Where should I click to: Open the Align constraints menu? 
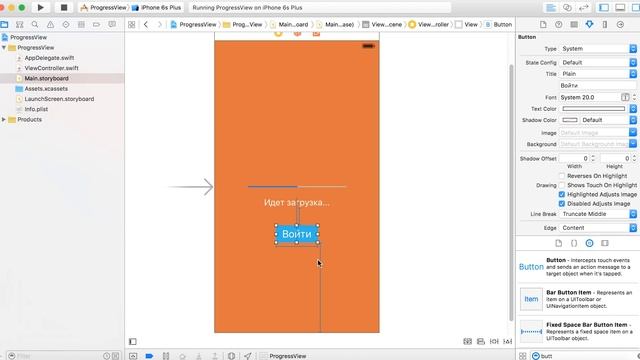point(481,341)
